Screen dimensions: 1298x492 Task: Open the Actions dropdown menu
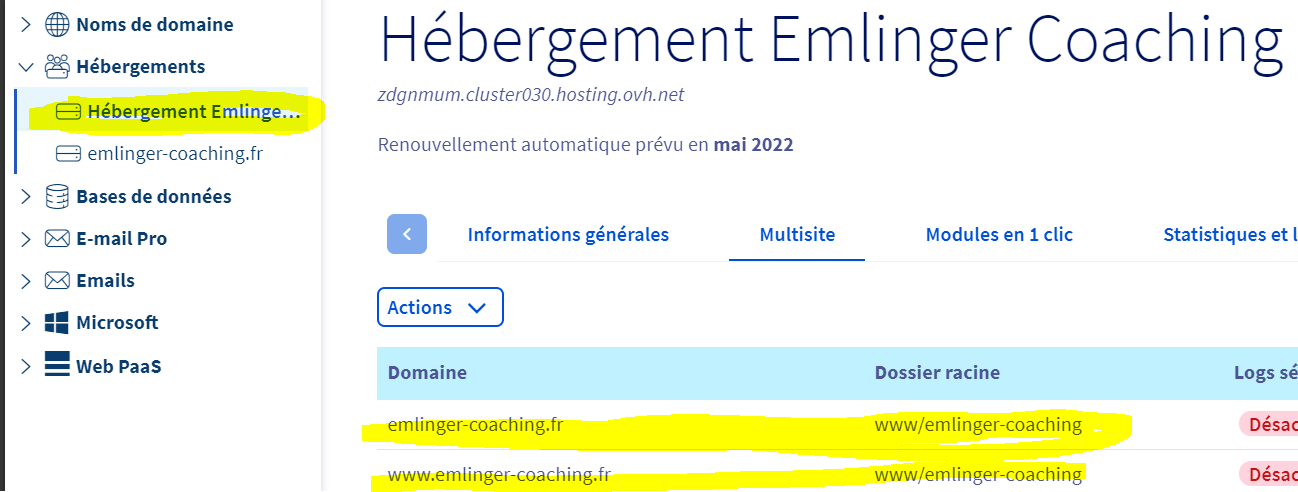tap(440, 307)
